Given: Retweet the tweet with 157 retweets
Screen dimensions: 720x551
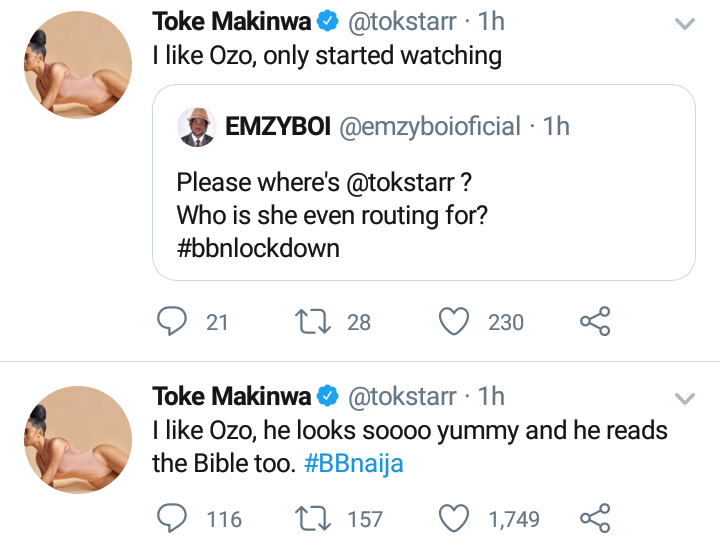Looking at the screenshot, I should click(x=314, y=518).
